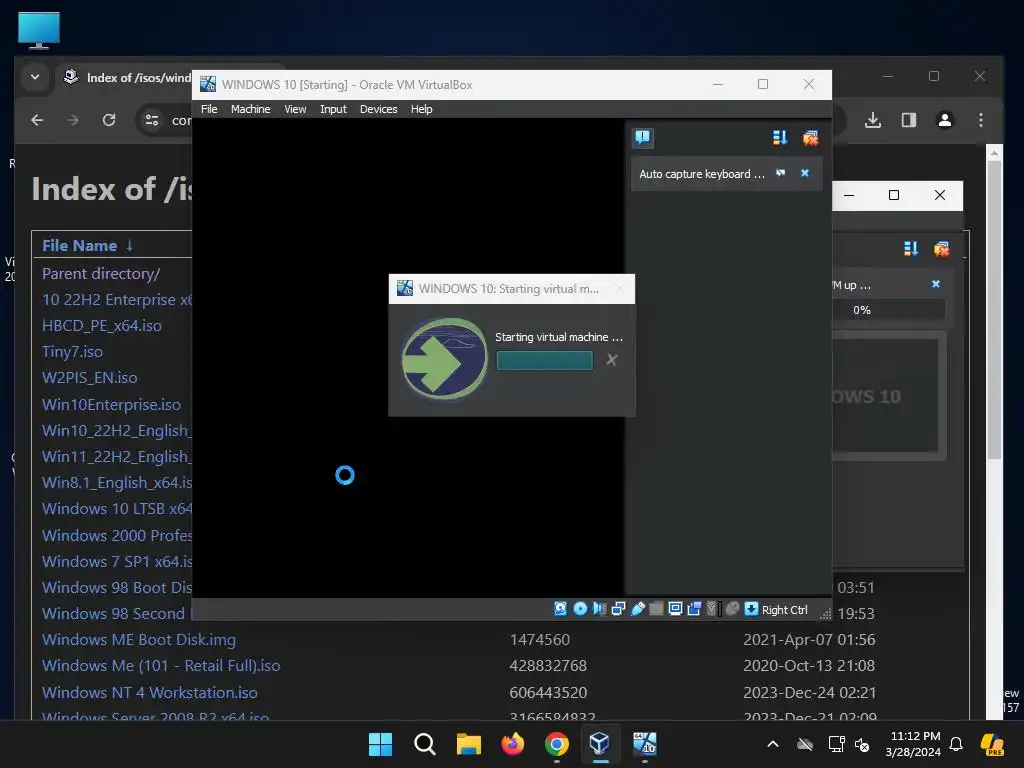Image resolution: width=1024 pixels, height=768 pixels.
Task: Switch to VirtualBox Manager taskbar icon
Action: click(x=600, y=744)
